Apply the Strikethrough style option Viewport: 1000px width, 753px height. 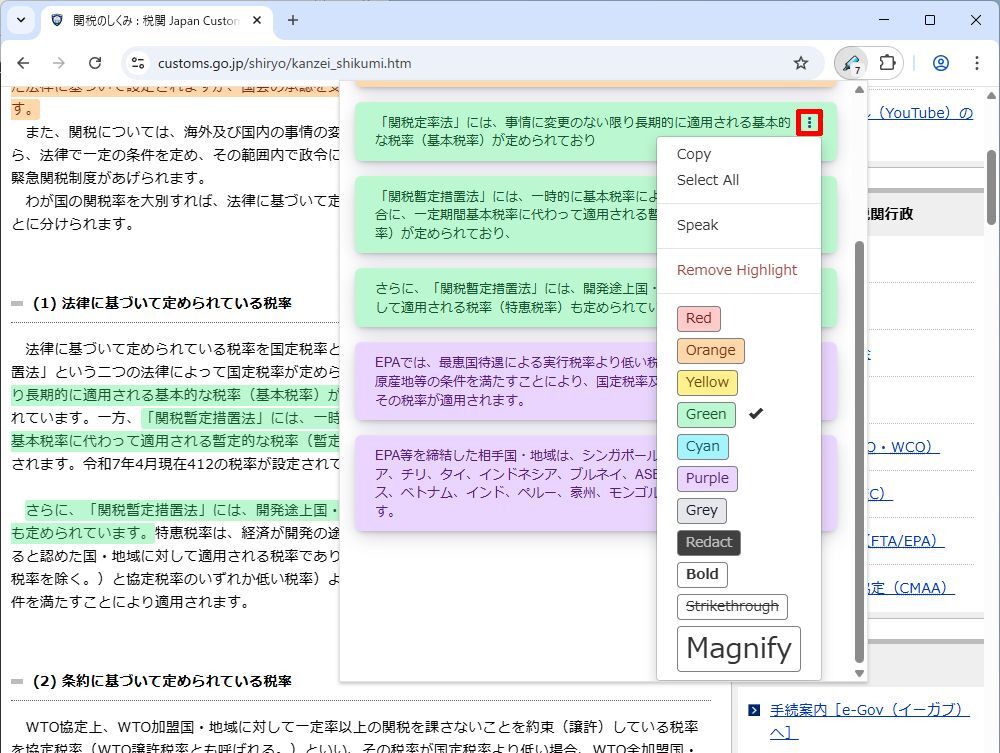pyautogui.click(x=732, y=606)
